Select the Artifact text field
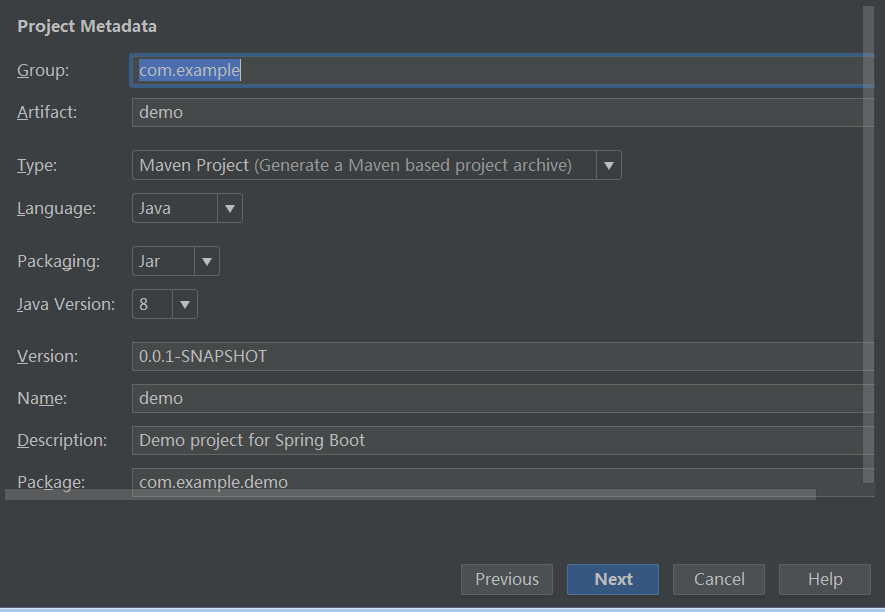 (503, 112)
